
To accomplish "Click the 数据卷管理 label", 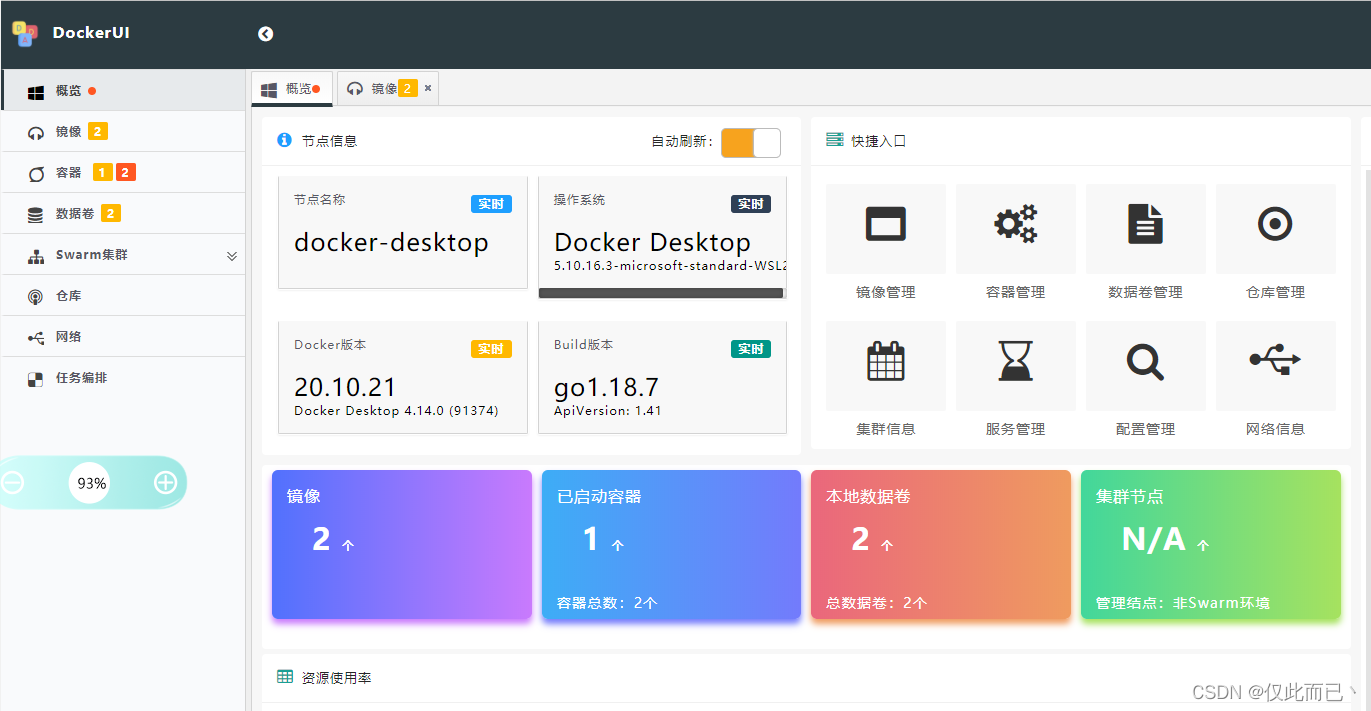I will click(1146, 292).
